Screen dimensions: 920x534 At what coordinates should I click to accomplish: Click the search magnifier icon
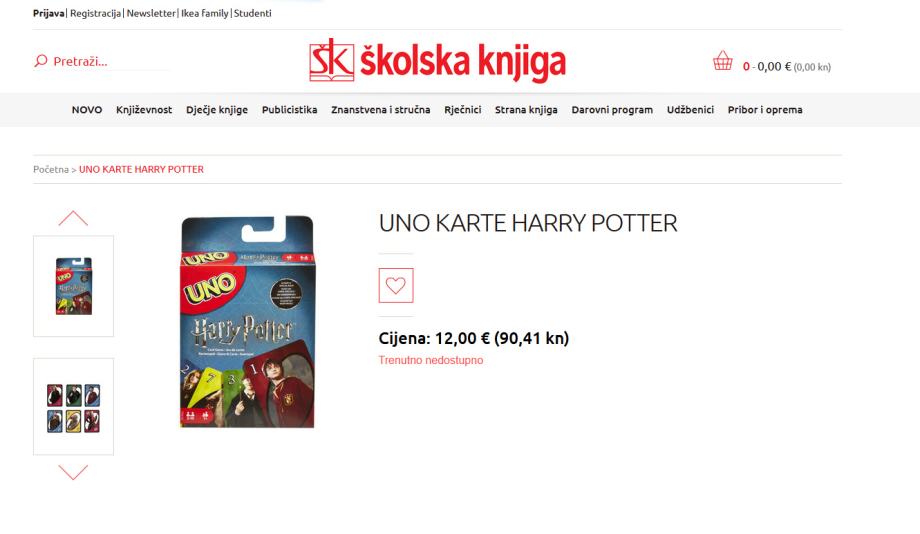(40, 60)
